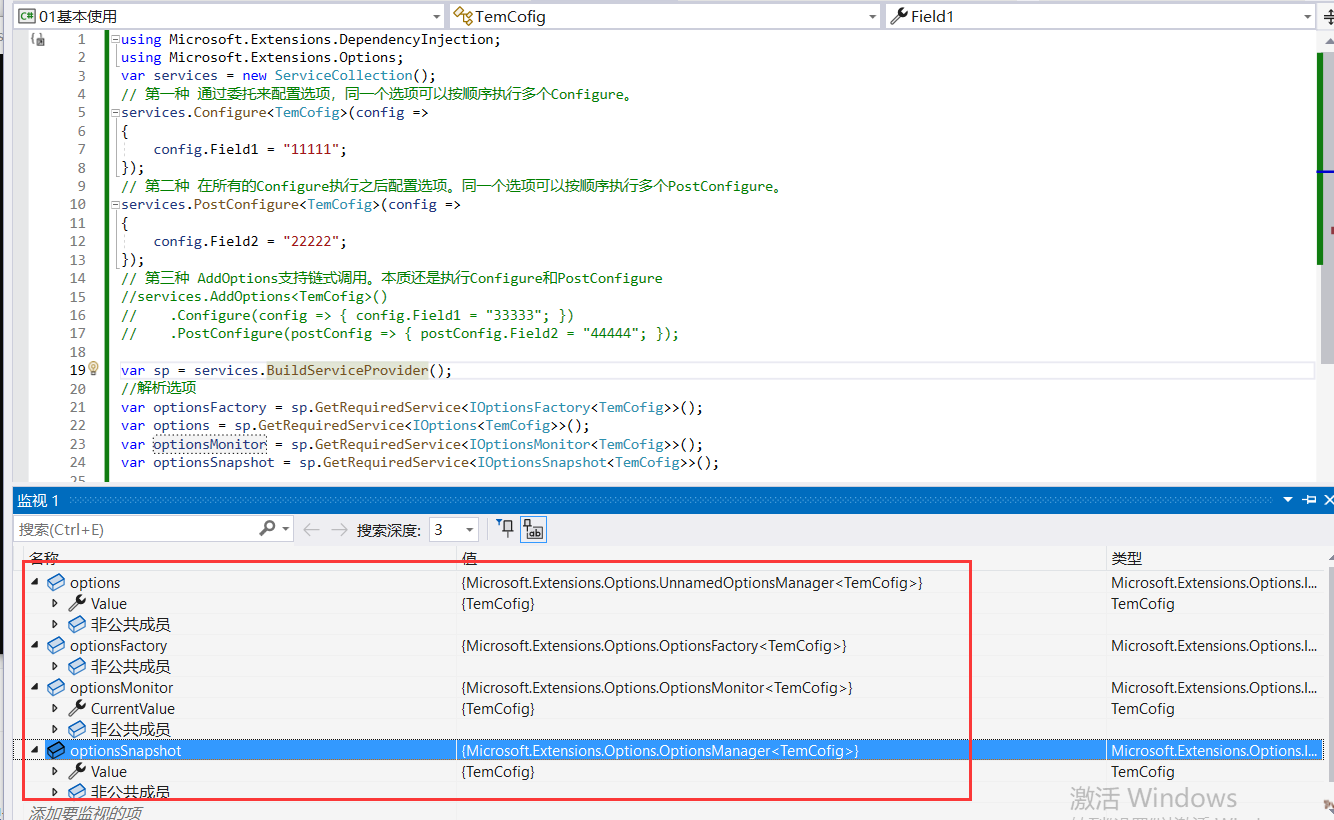Click the wrench icon of Value under optionsSnapshot
1334x820 pixels.
point(77,772)
